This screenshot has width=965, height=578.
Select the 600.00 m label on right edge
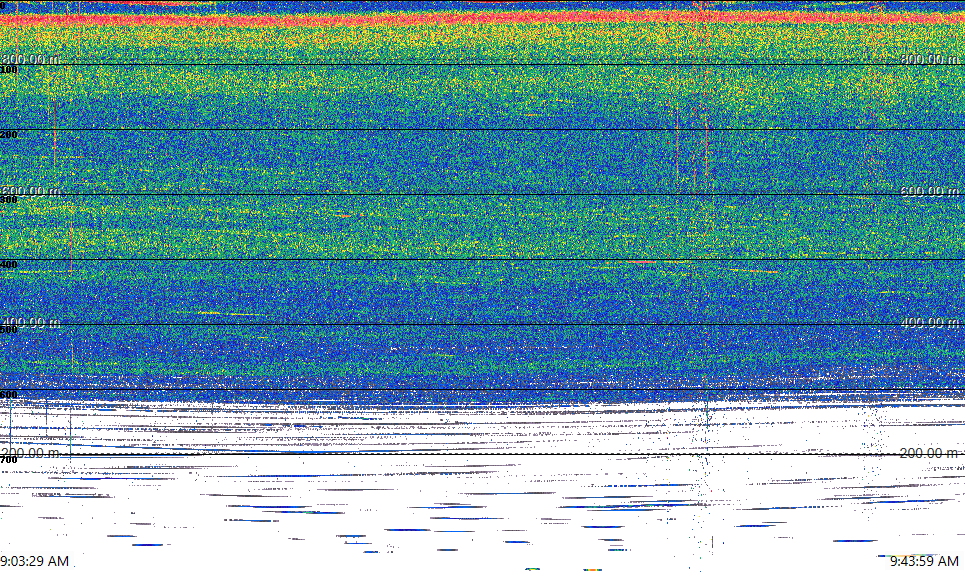pos(929,191)
